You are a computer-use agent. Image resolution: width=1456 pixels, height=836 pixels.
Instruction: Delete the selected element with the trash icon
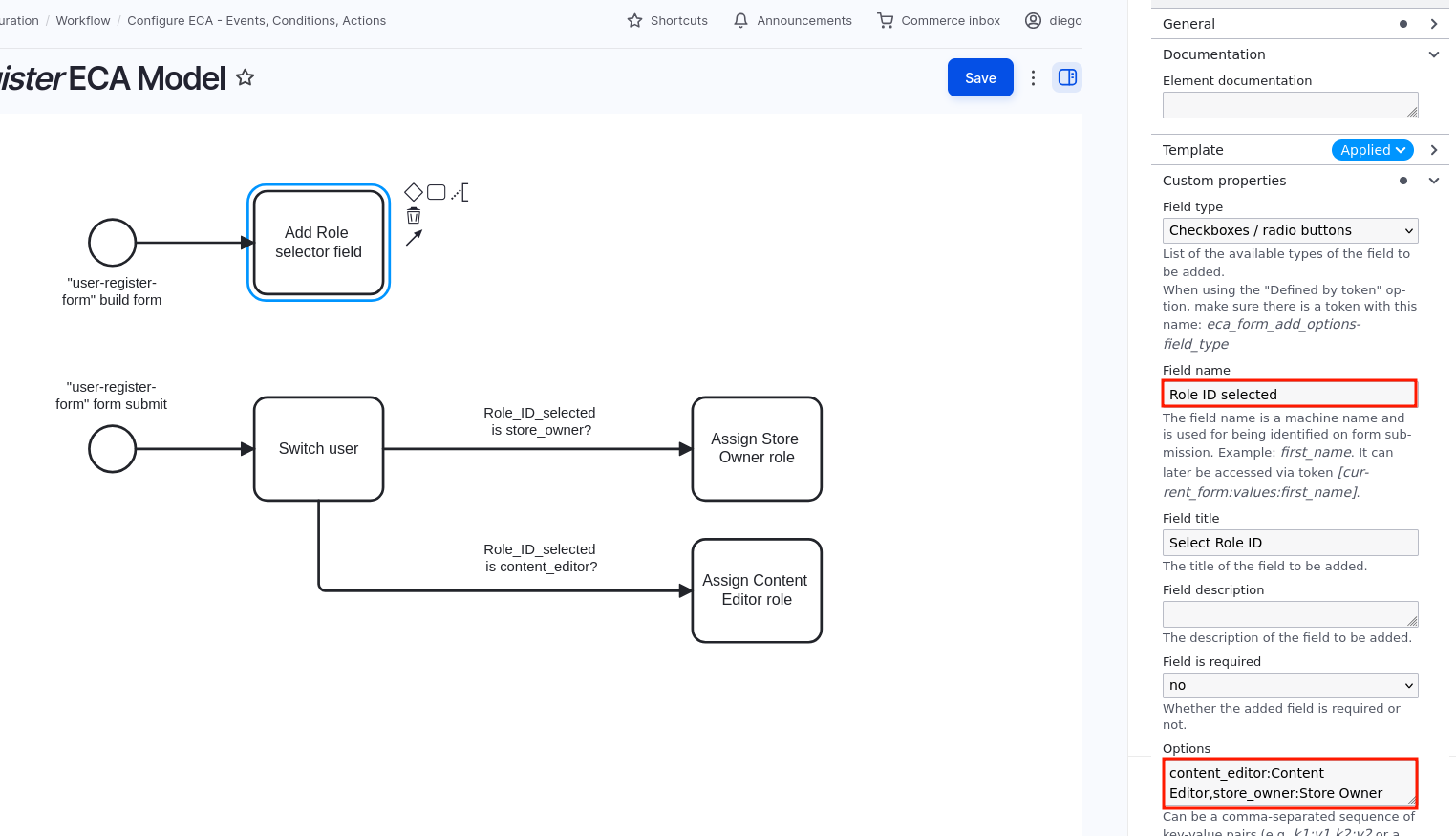(x=413, y=216)
